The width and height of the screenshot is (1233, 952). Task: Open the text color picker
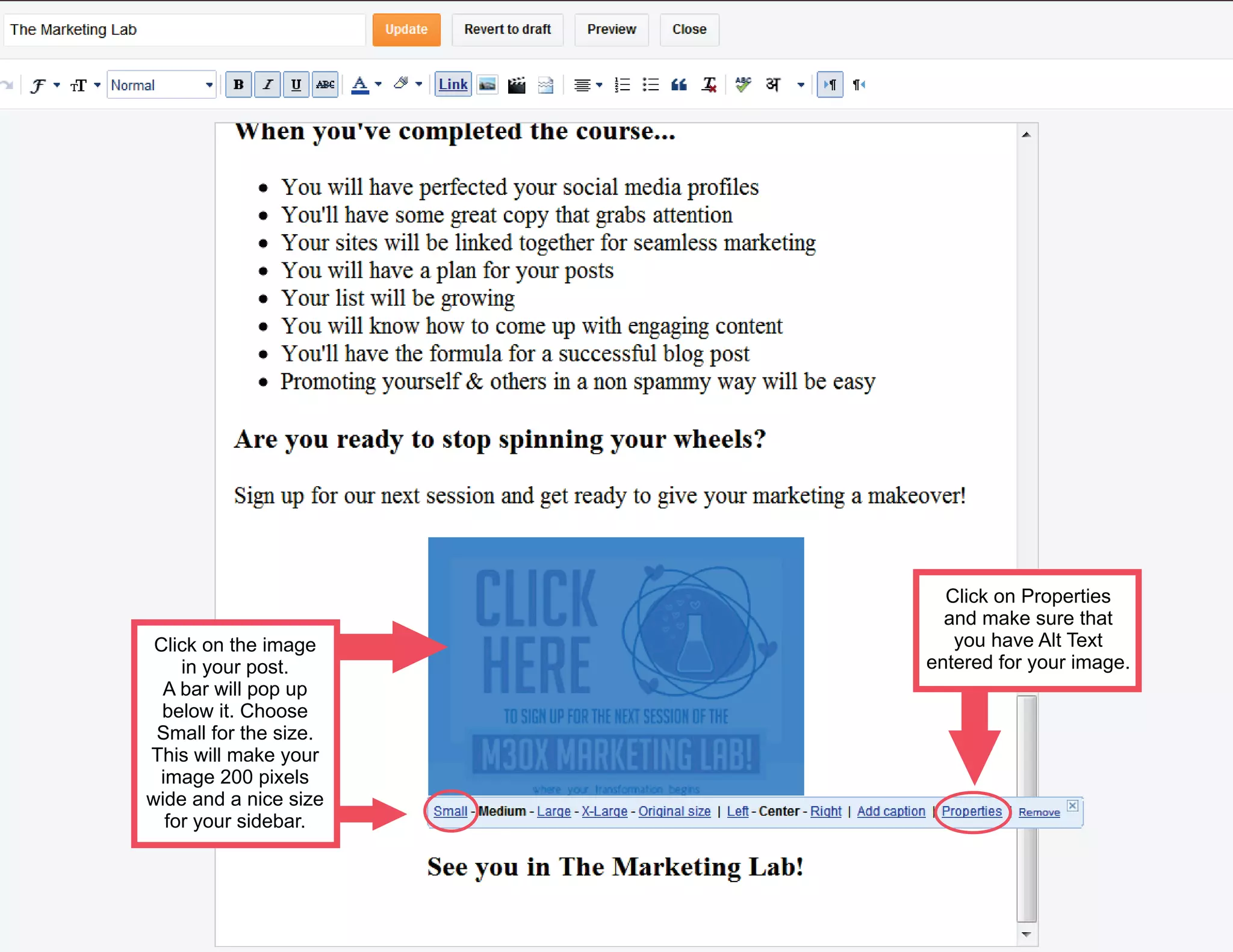point(365,85)
